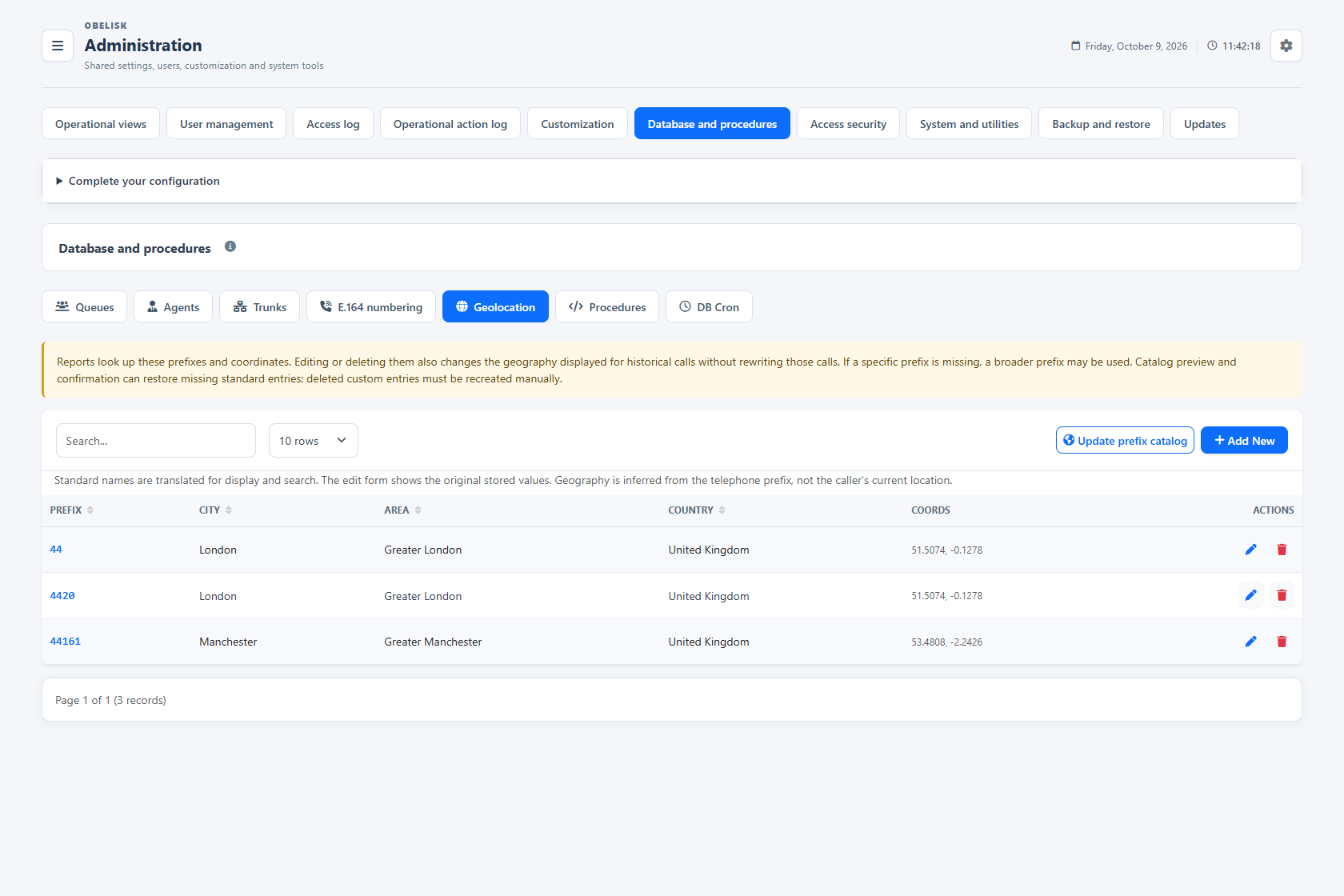Click the clock icon by the time

click(1212, 46)
